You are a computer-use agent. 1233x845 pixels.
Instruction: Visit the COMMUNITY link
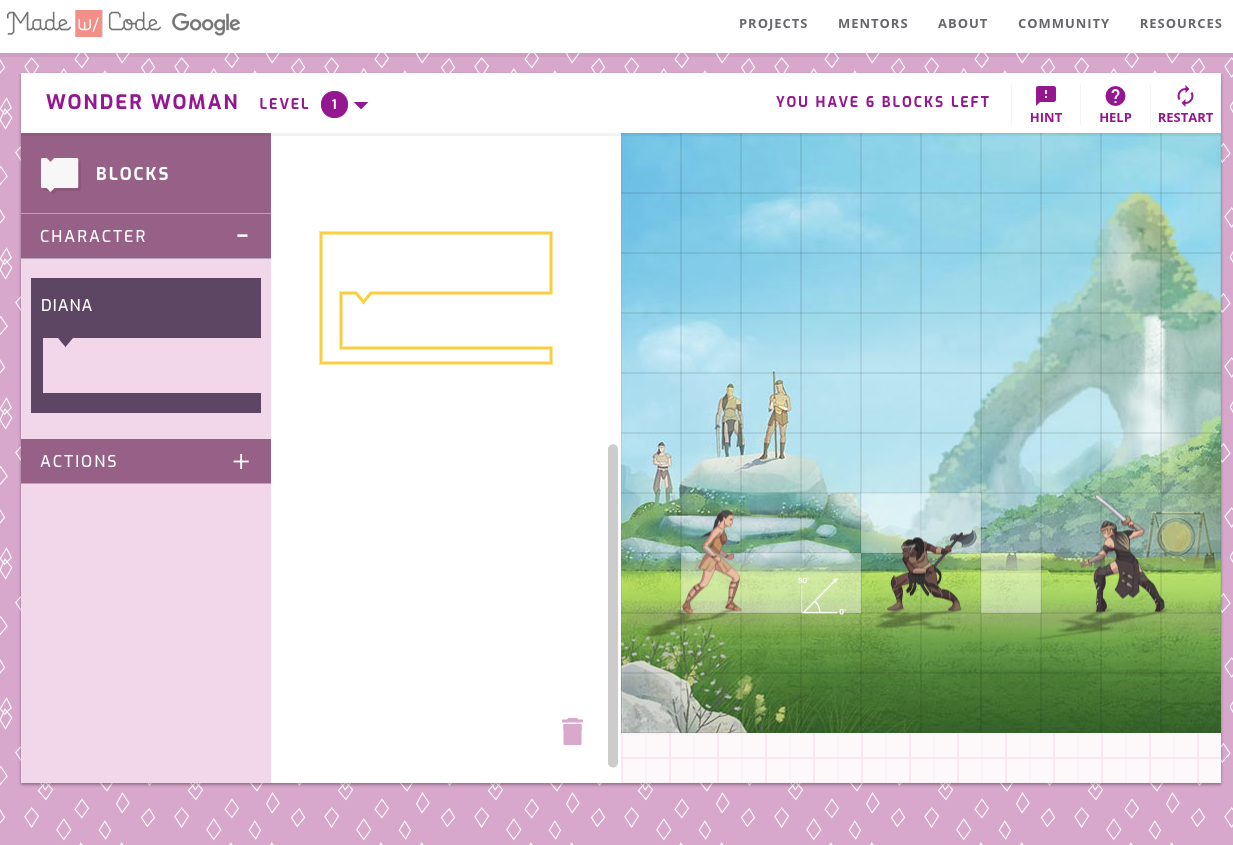click(x=1063, y=23)
